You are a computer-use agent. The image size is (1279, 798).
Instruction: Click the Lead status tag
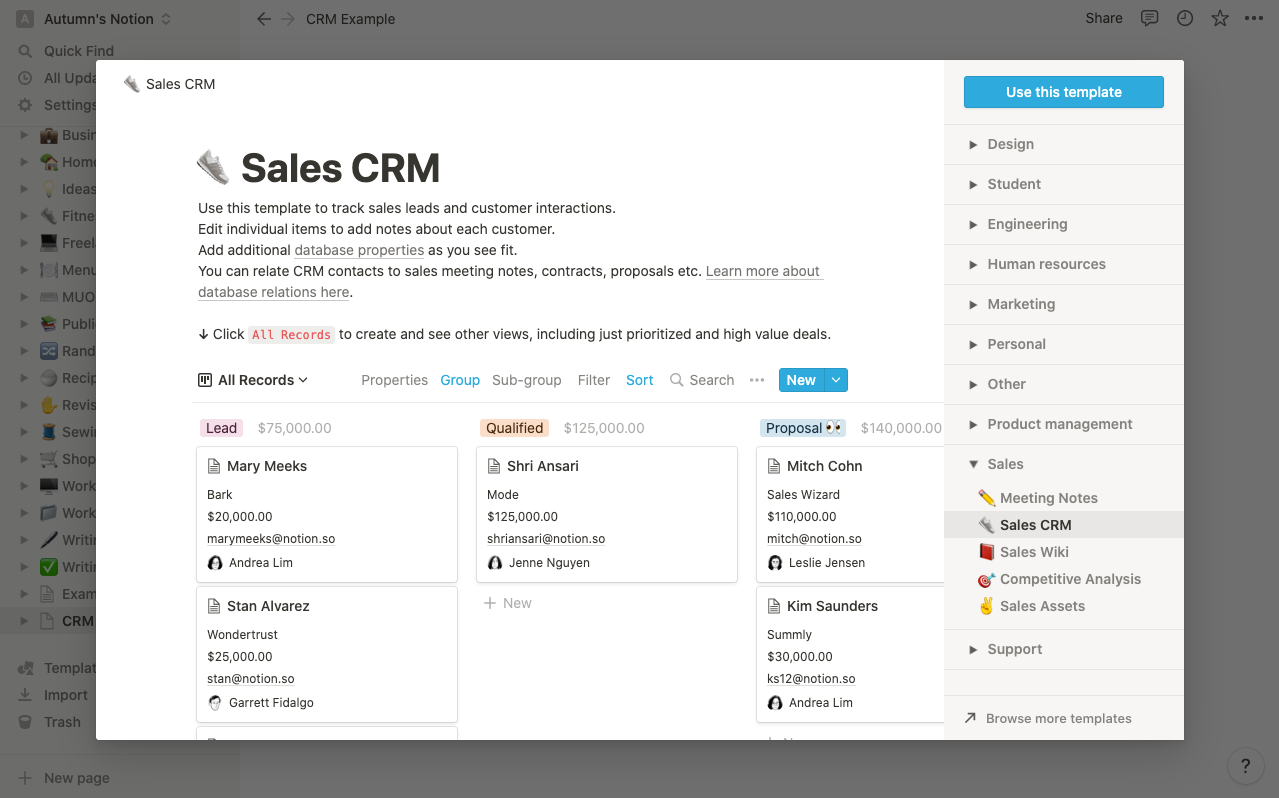coord(221,428)
